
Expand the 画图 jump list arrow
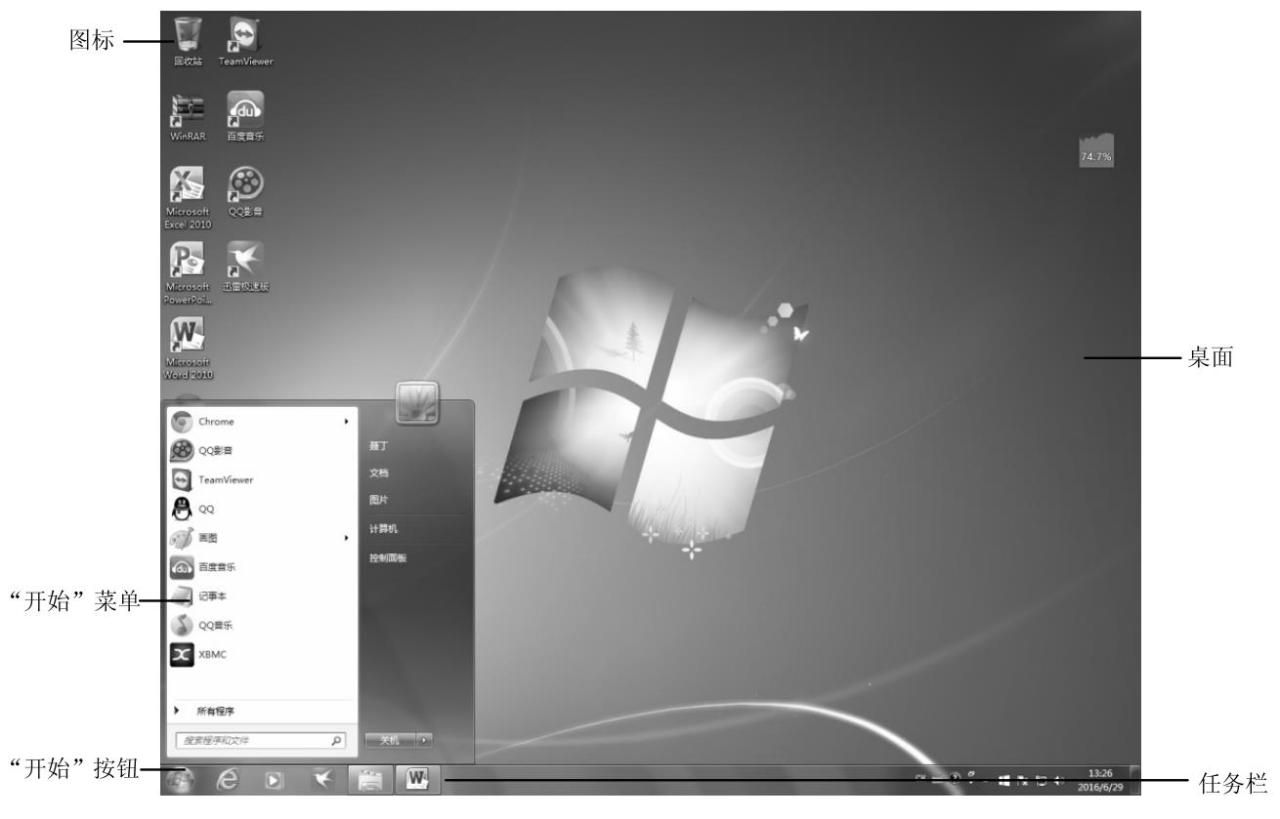[x=345, y=537]
